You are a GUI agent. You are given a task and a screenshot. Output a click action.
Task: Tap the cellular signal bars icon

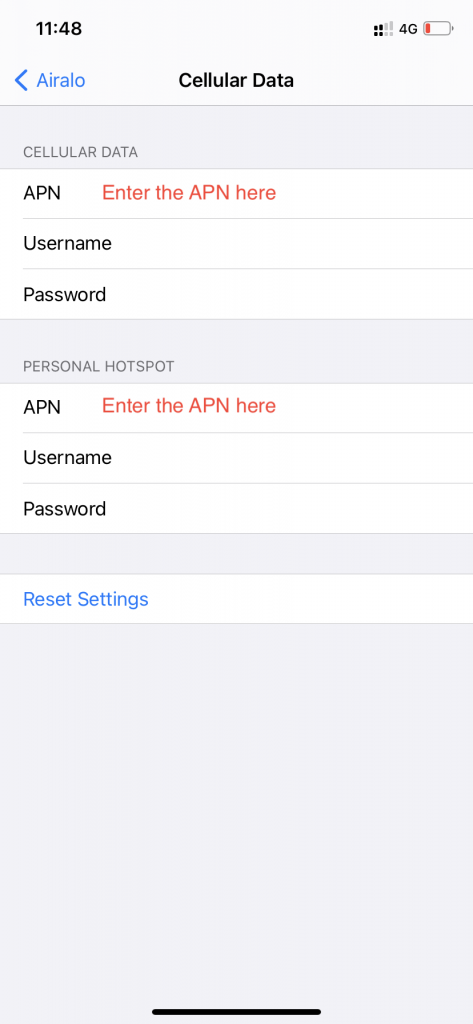coord(383,29)
